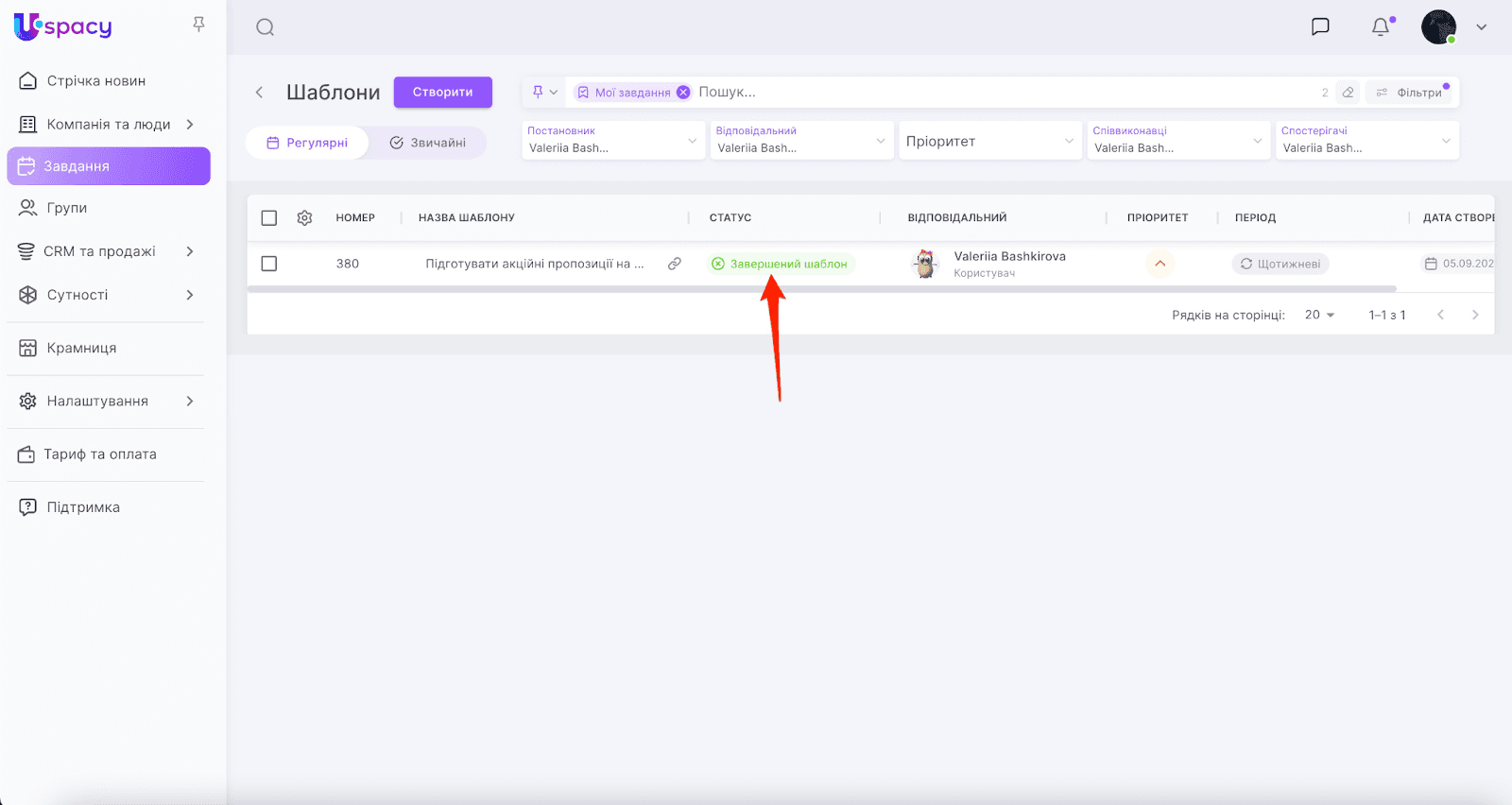The width and height of the screenshot is (1512, 805).
Task: Go to the next page arrow
Action: (1475, 315)
